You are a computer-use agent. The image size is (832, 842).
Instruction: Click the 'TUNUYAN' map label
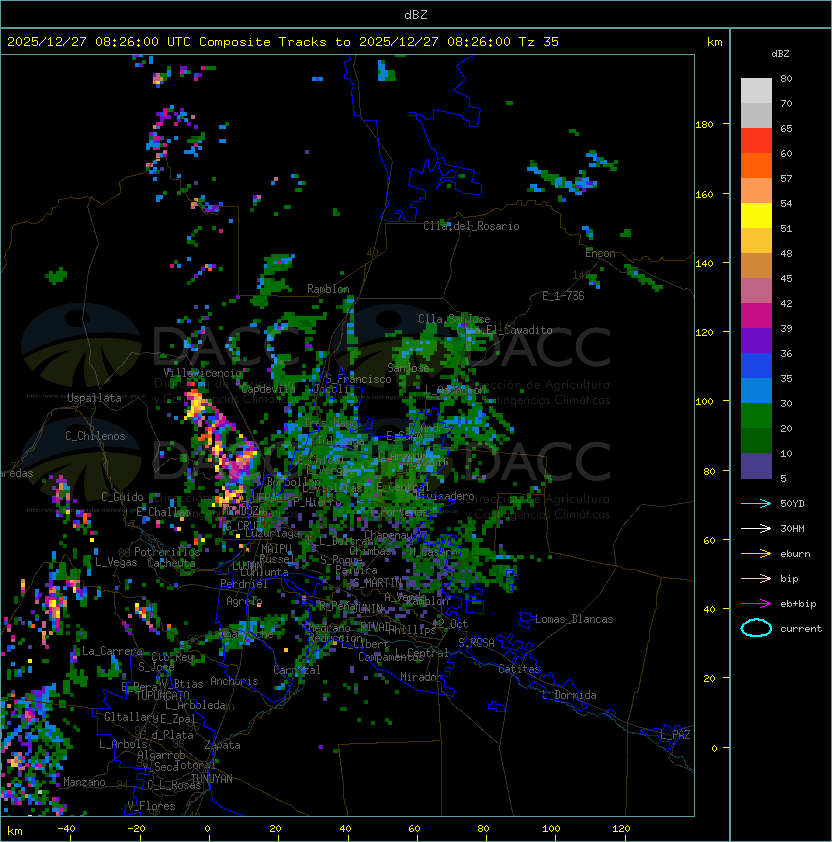click(212, 779)
